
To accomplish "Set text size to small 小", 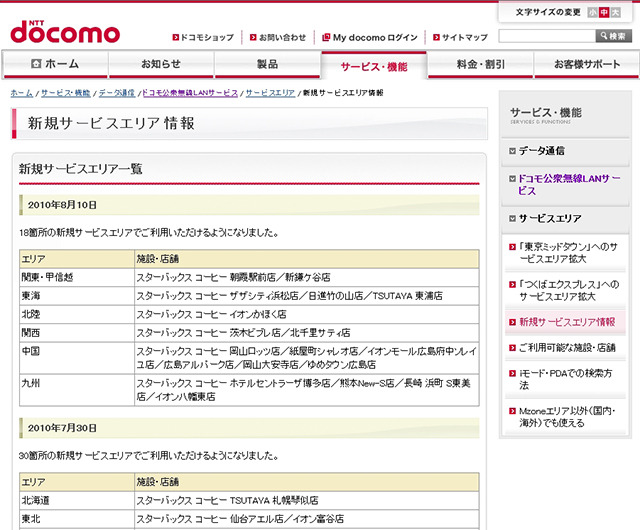I will coord(593,13).
